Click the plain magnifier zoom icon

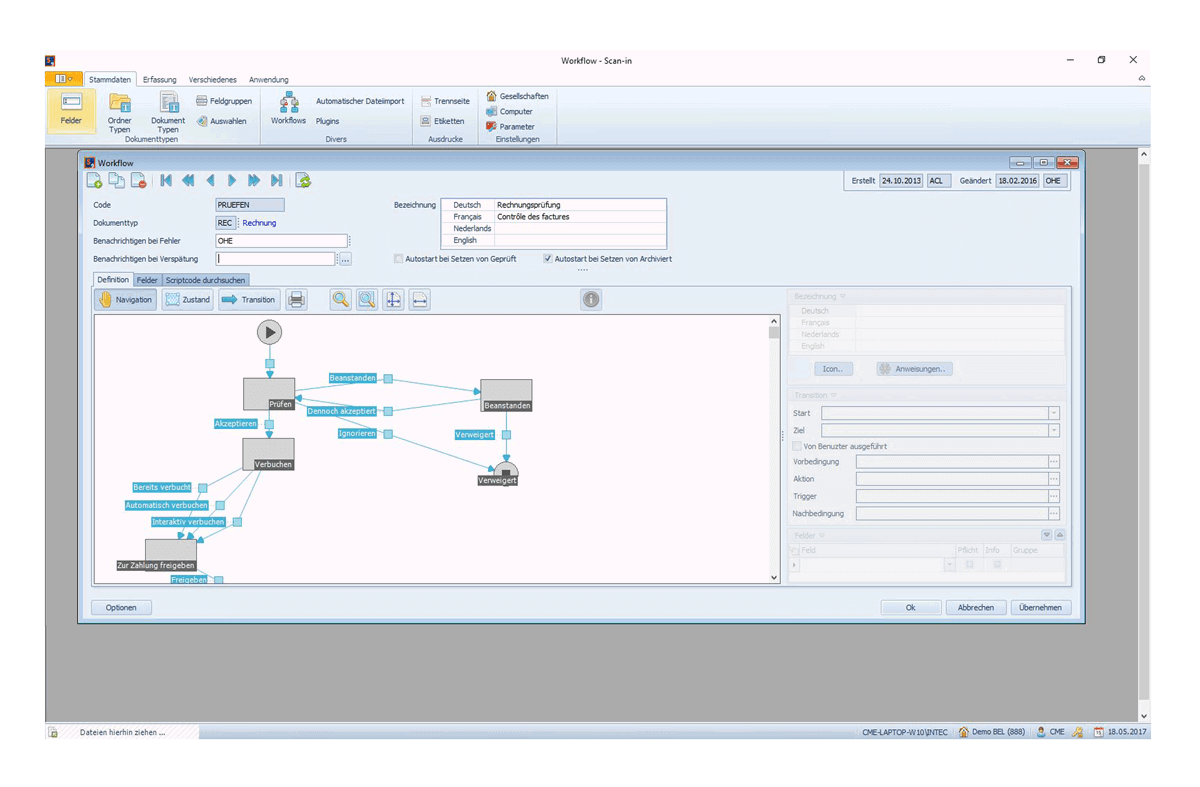coord(341,299)
